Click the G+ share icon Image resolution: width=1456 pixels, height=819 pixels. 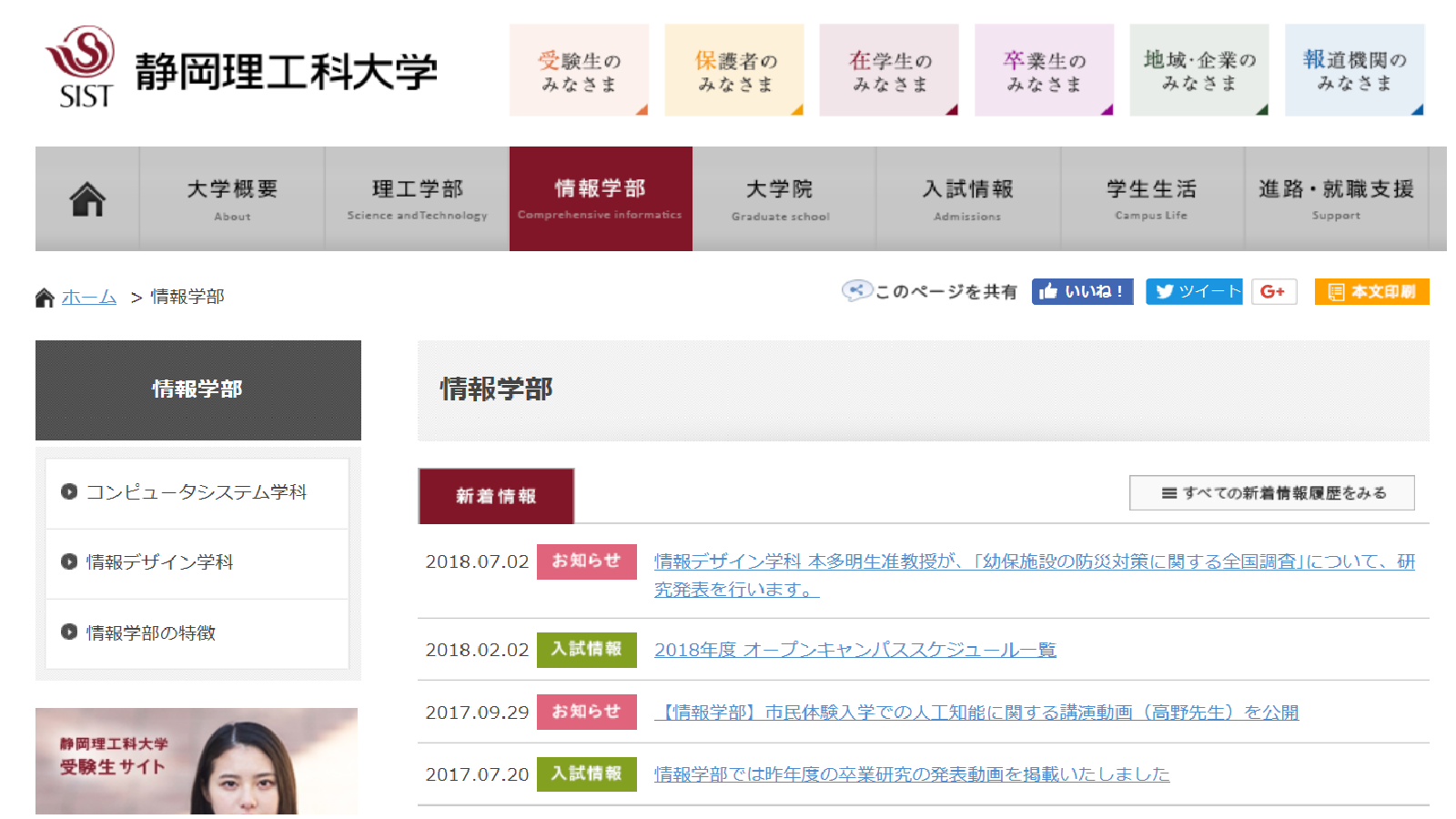click(x=1273, y=291)
